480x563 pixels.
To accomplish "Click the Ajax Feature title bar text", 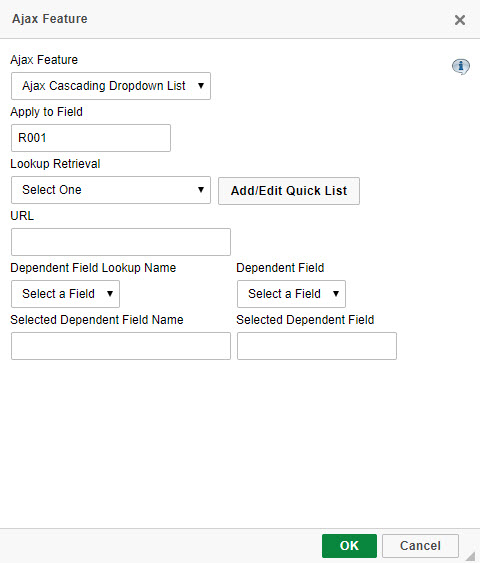I will tap(50, 19).
